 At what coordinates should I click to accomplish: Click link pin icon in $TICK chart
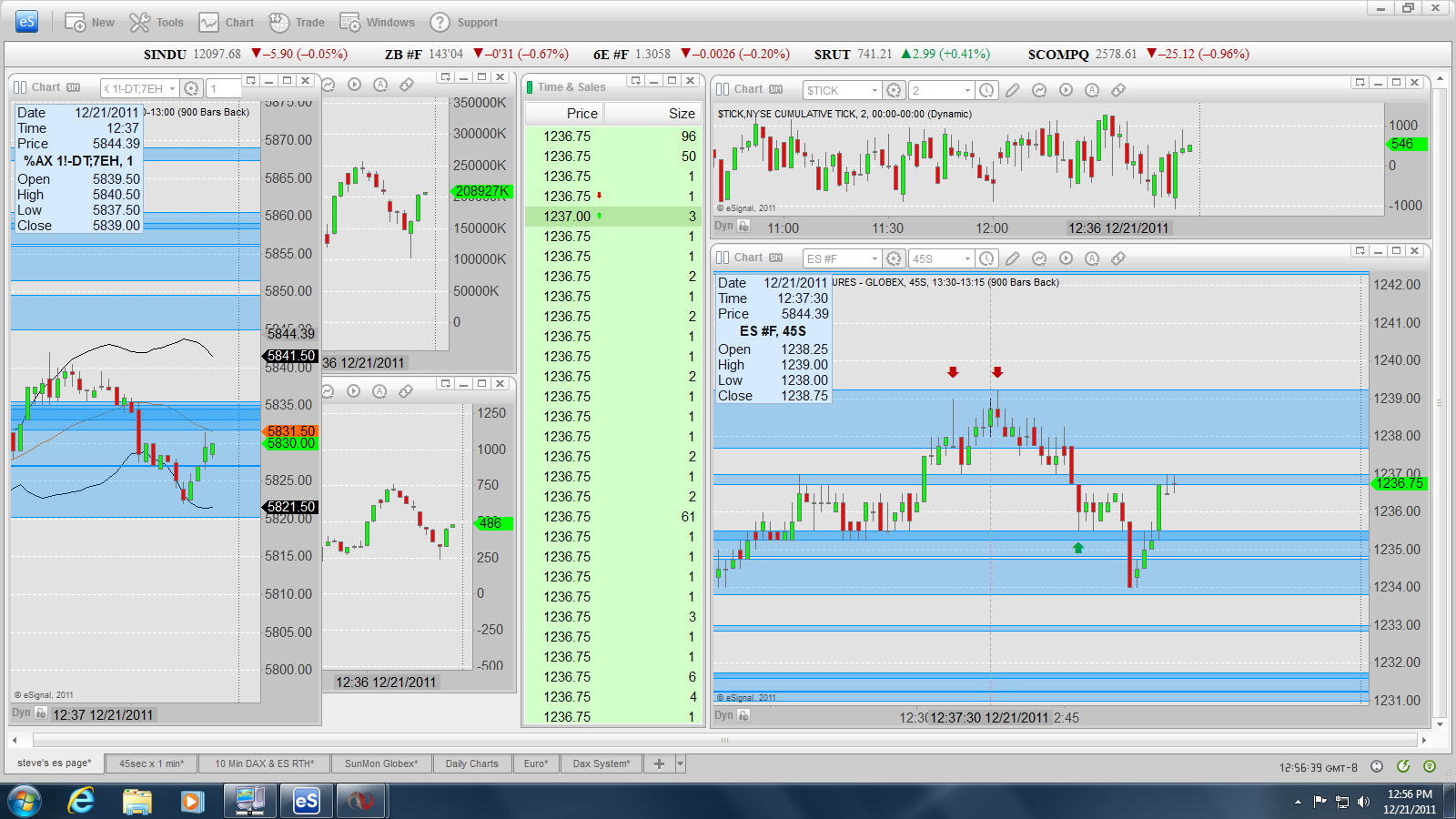pos(1118,90)
